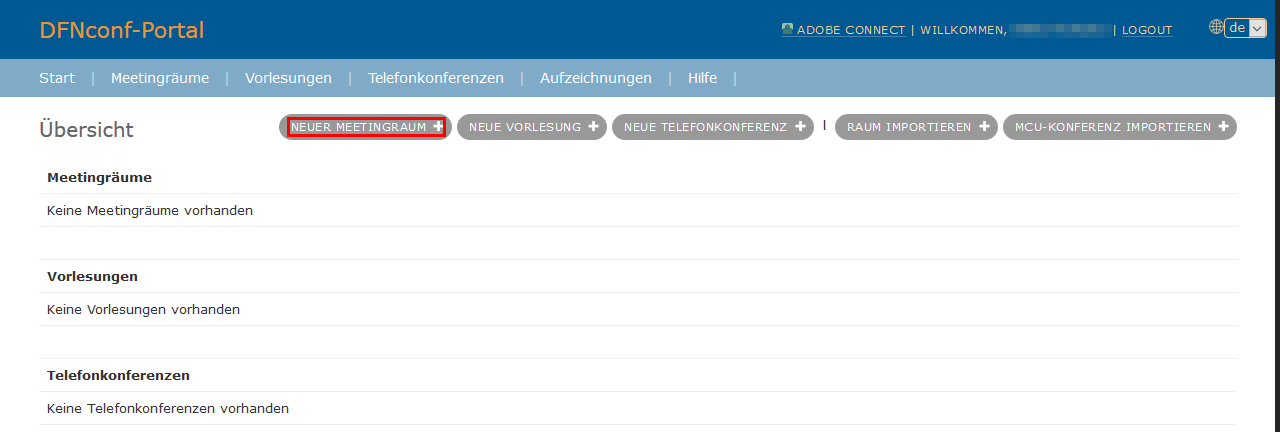Screen dimensions: 1280x432
Task: Select Telefonkonferenzen in the navigation bar
Action: 436,78
